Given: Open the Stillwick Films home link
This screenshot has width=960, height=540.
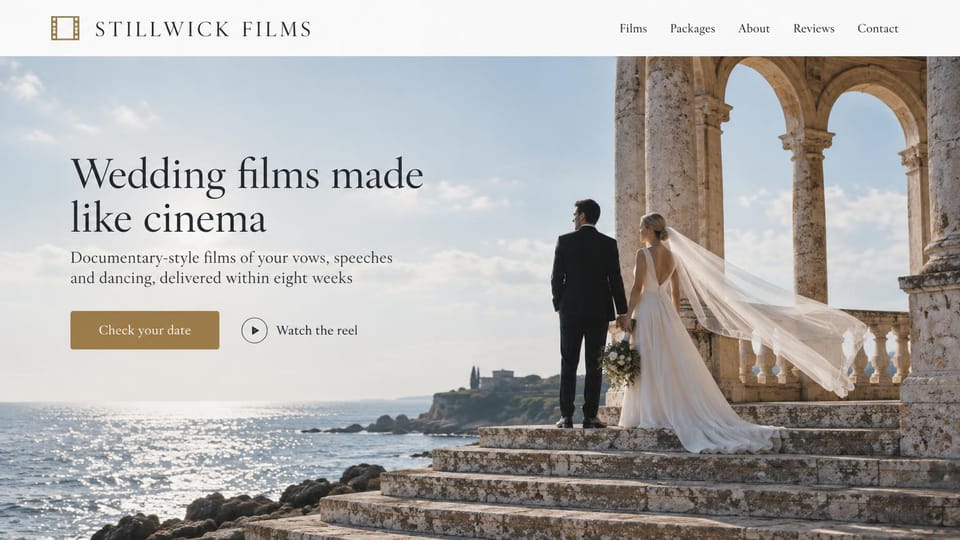Looking at the screenshot, I should 203,29.
